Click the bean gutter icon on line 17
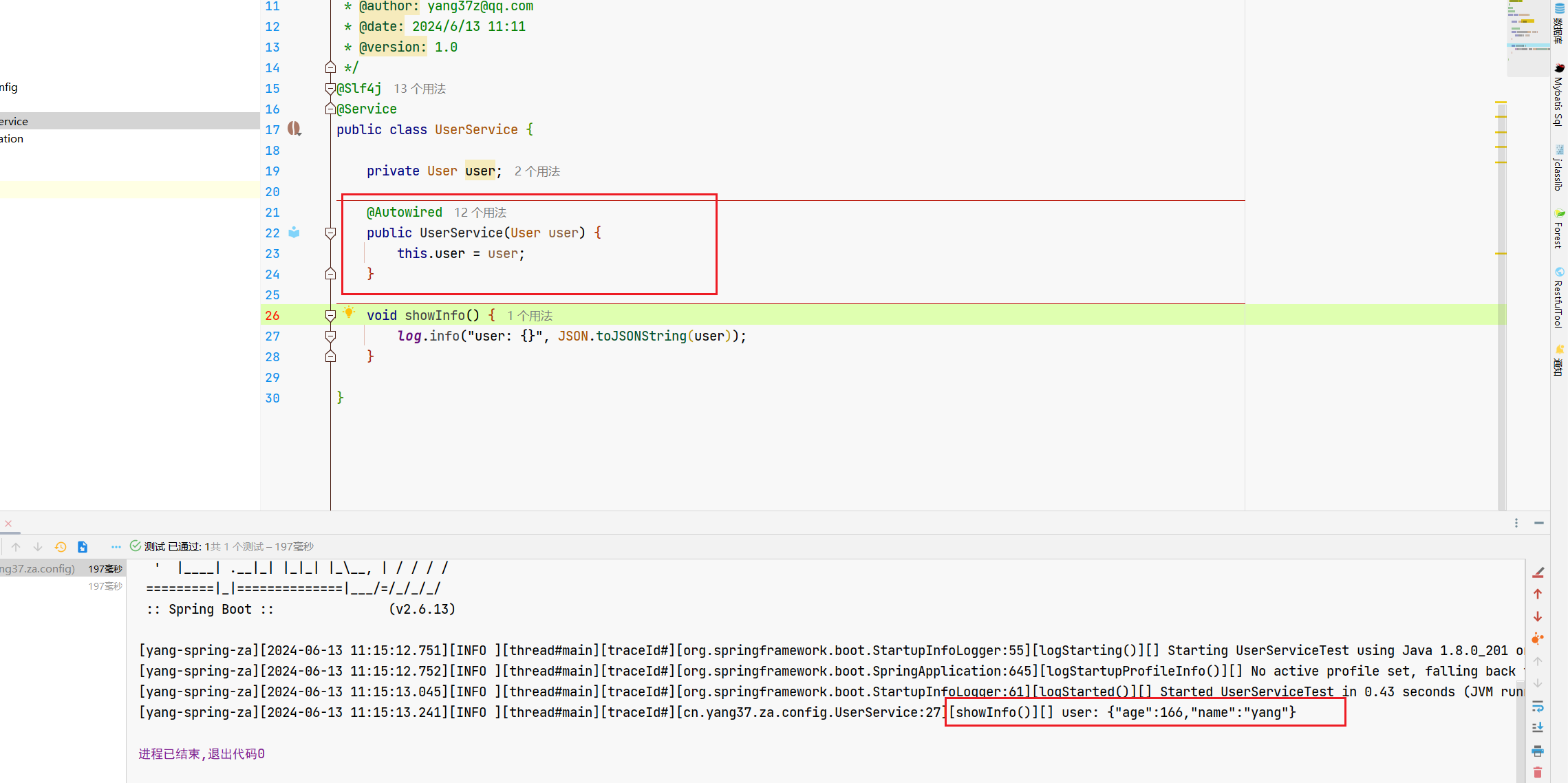1568x783 pixels. (294, 129)
